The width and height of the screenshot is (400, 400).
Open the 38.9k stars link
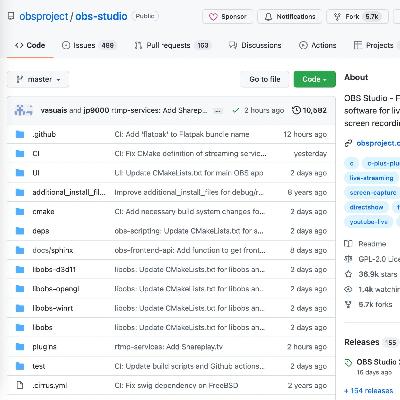point(378,274)
